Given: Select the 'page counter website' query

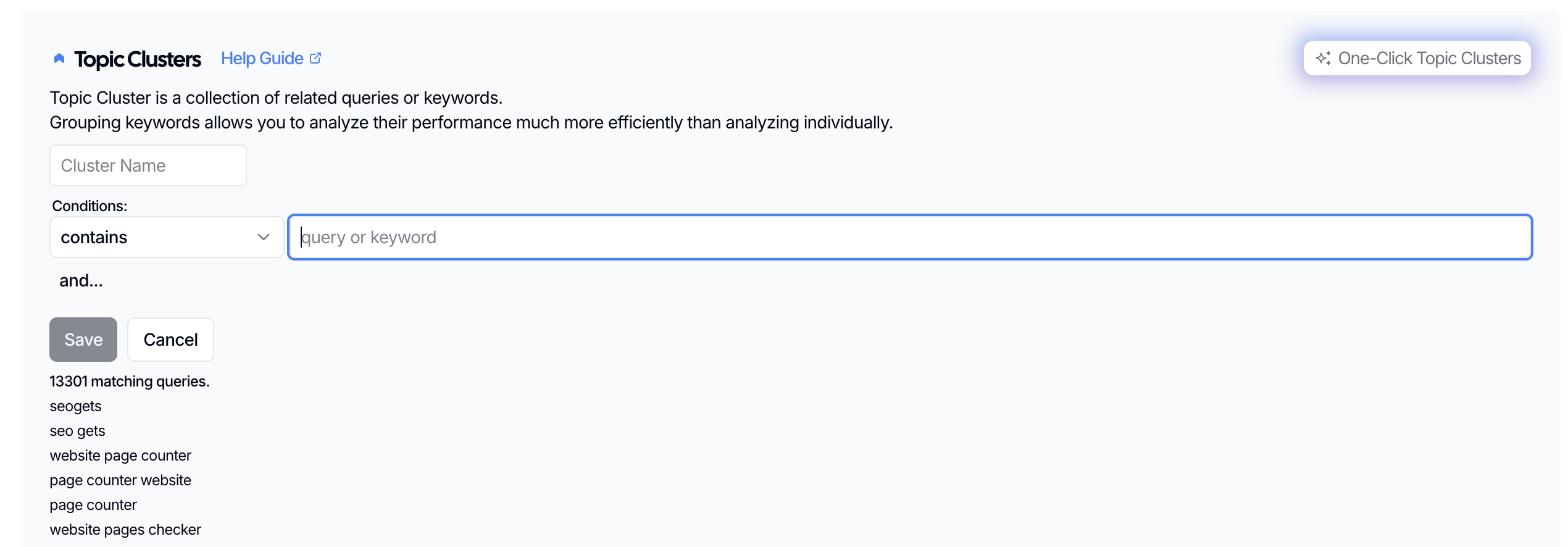Looking at the screenshot, I should point(120,480).
